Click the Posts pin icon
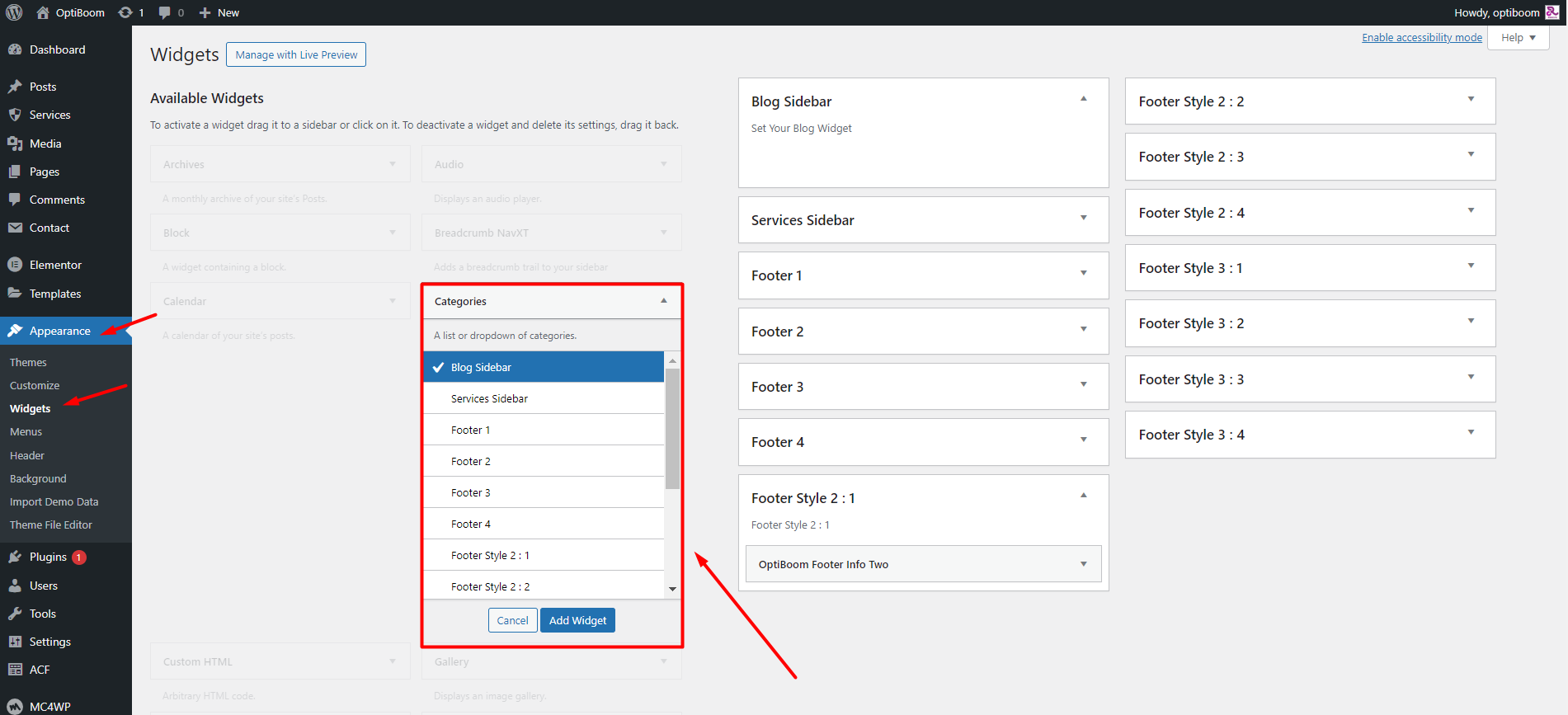 (x=15, y=87)
